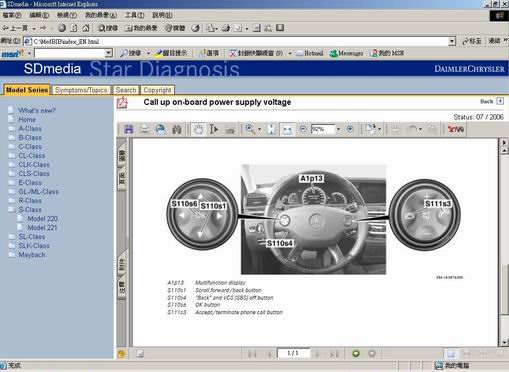This screenshot has width=509, height=372.
Task: Open the zoom percentage dropdown arrow
Action: (338, 129)
